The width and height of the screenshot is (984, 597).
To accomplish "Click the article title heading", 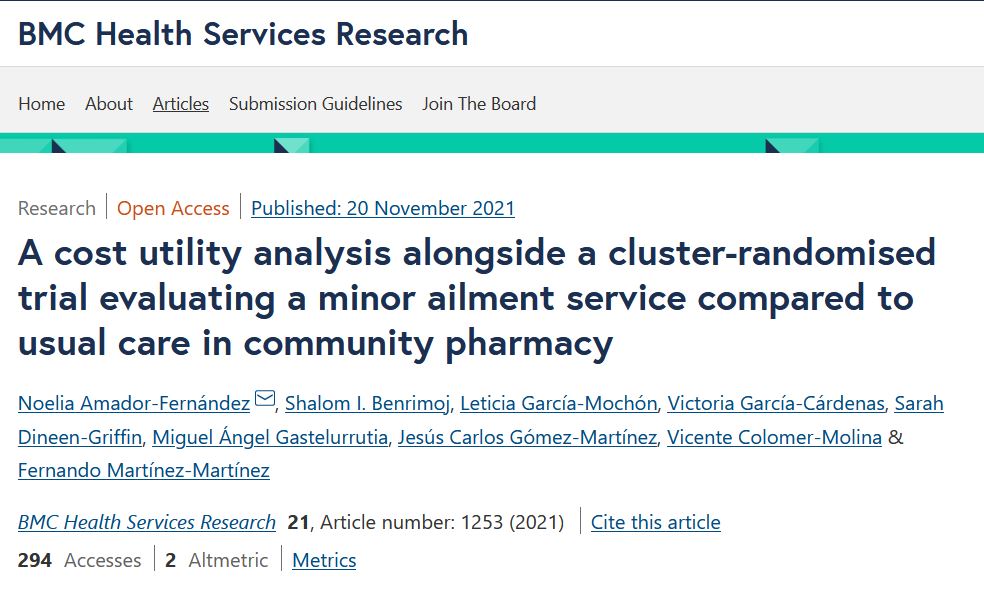I will pyautogui.click(x=476, y=298).
